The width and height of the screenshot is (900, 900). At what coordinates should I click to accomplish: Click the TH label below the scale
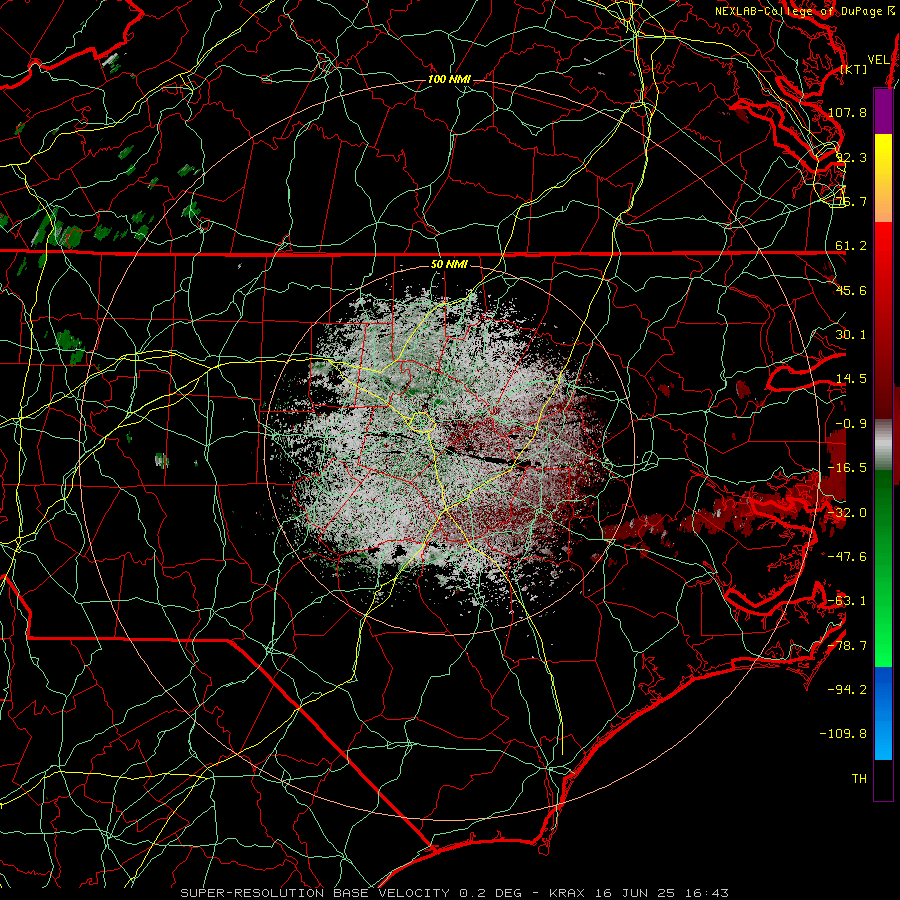(x=859, y=779)
